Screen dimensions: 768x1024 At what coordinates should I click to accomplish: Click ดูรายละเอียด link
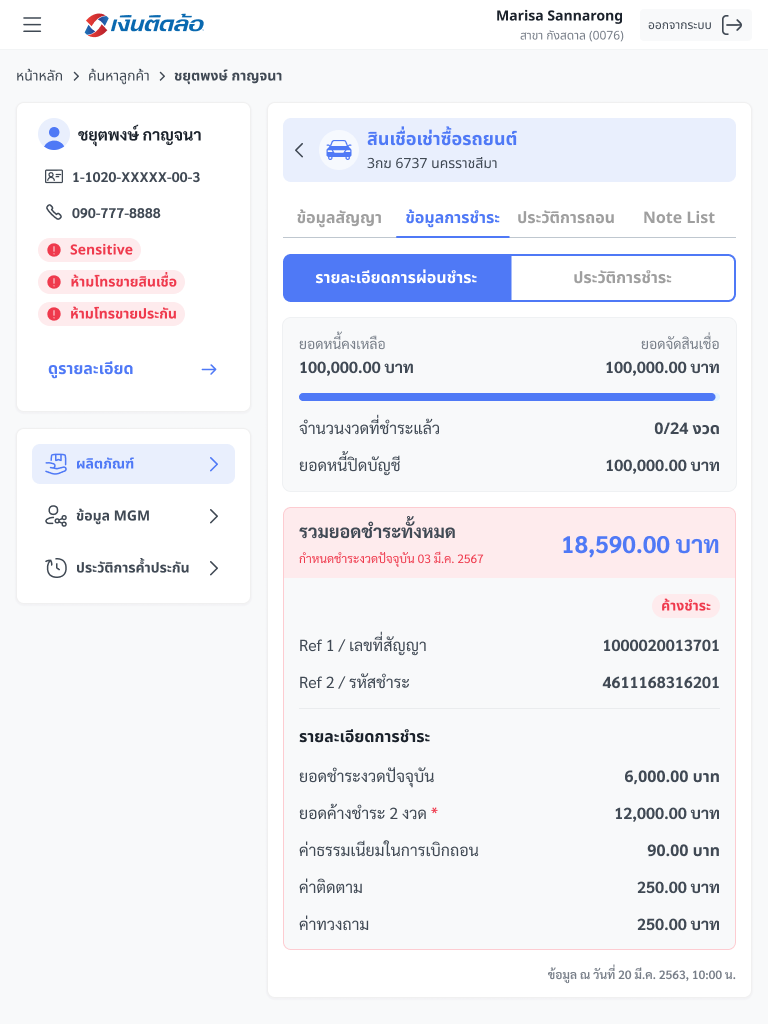132,369
